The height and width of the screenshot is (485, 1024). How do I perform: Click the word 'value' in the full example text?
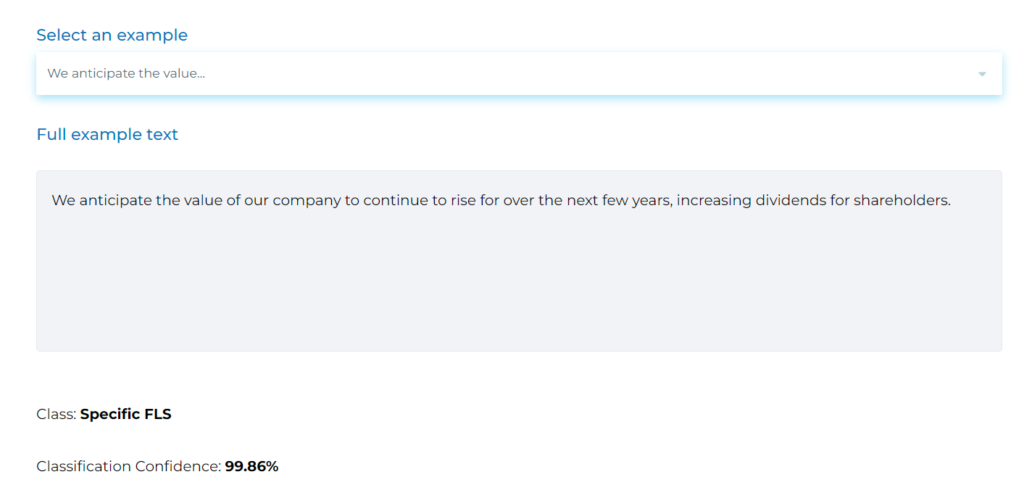click(x=205, y=200)
